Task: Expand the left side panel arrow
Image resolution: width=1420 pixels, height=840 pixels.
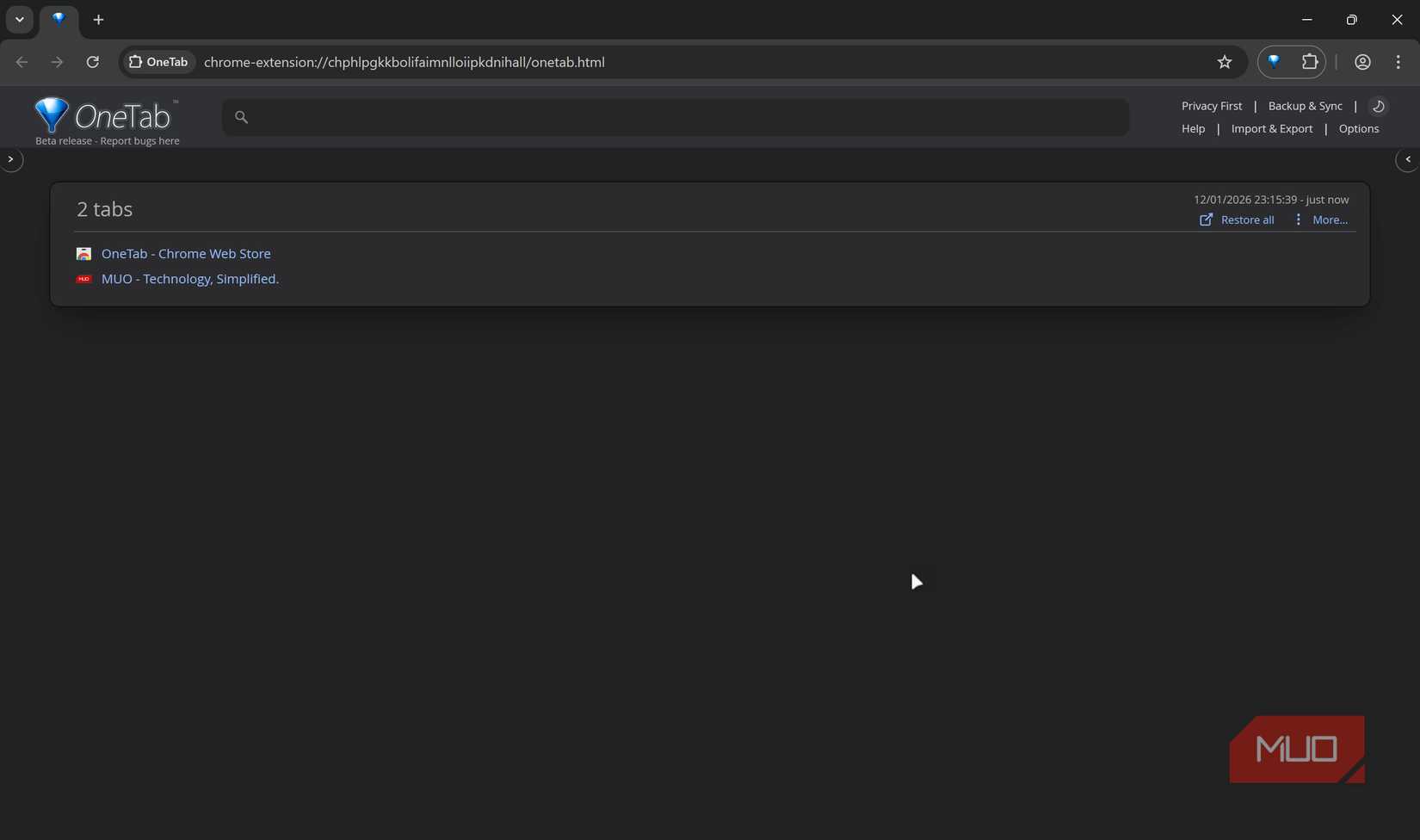Action: tap(12, 159)
